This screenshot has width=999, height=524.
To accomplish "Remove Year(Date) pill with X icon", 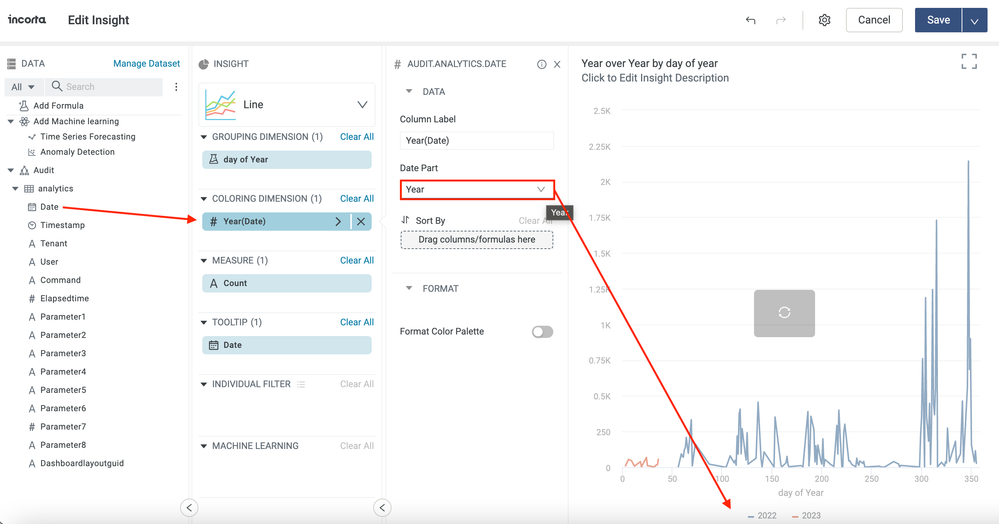I will click(x=361, y=221).
